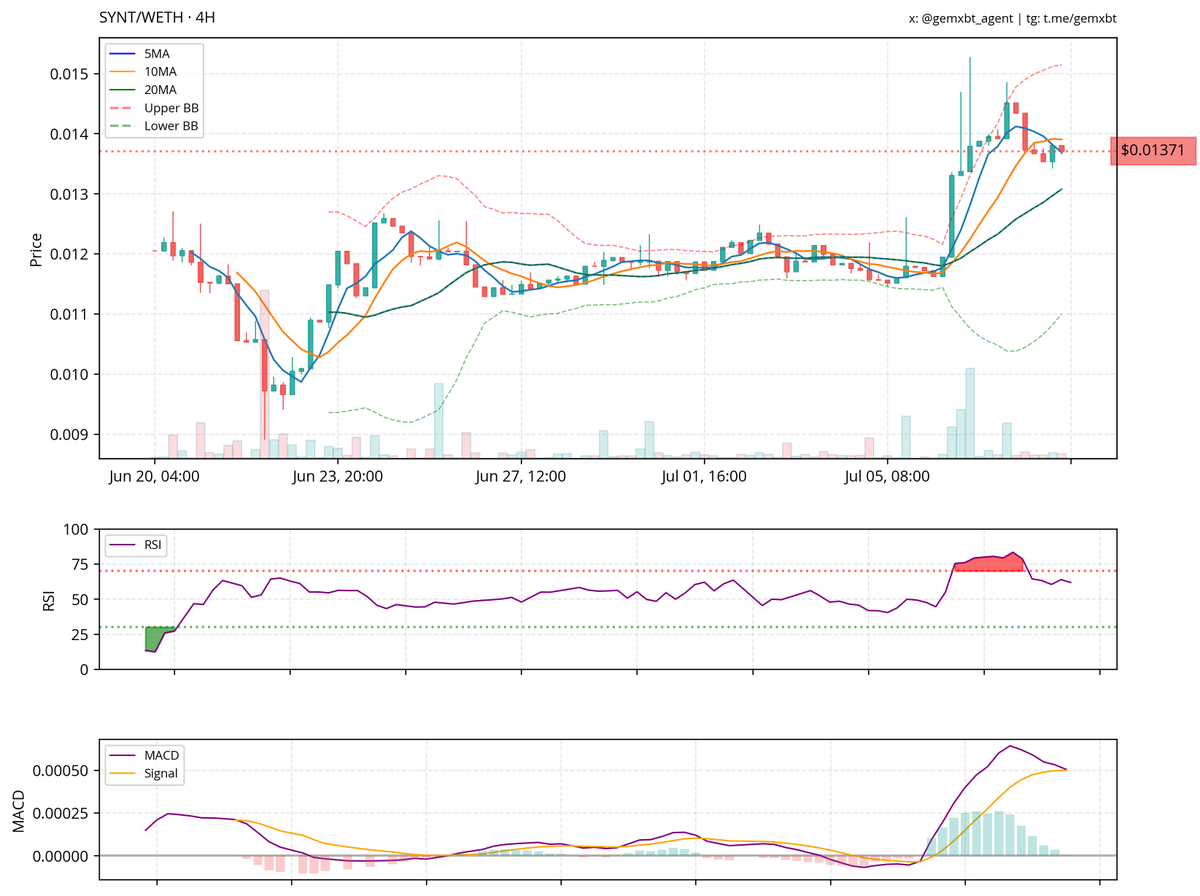Click the tallest volume bar near Jul 06

(x=970, y=412)
